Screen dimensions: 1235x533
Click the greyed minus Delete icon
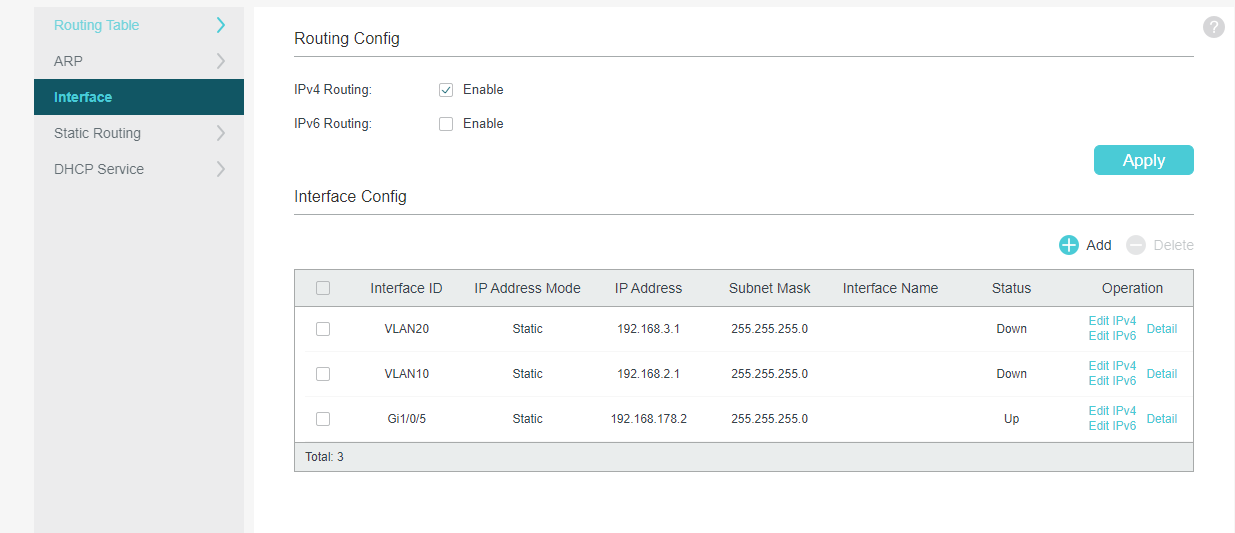[x=1136, y=245]
